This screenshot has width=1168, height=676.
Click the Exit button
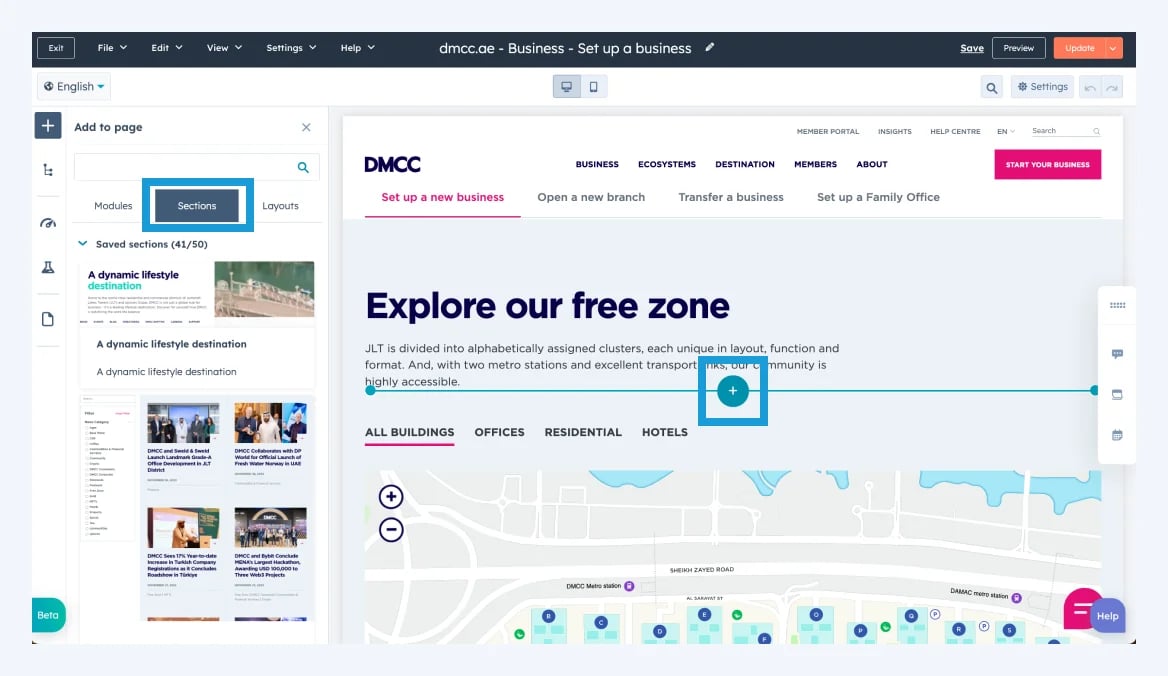tap(56, 48)
